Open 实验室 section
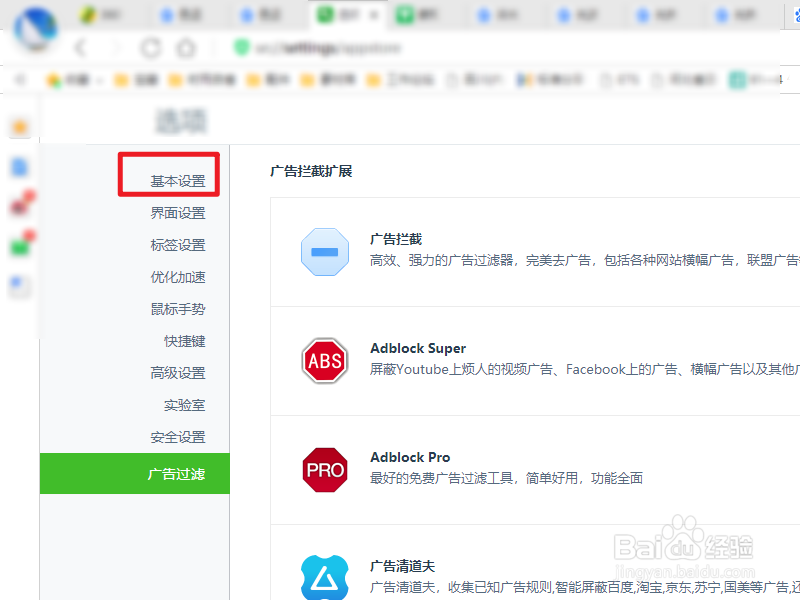Screen dimensions: 800x600 coord(184,405)
